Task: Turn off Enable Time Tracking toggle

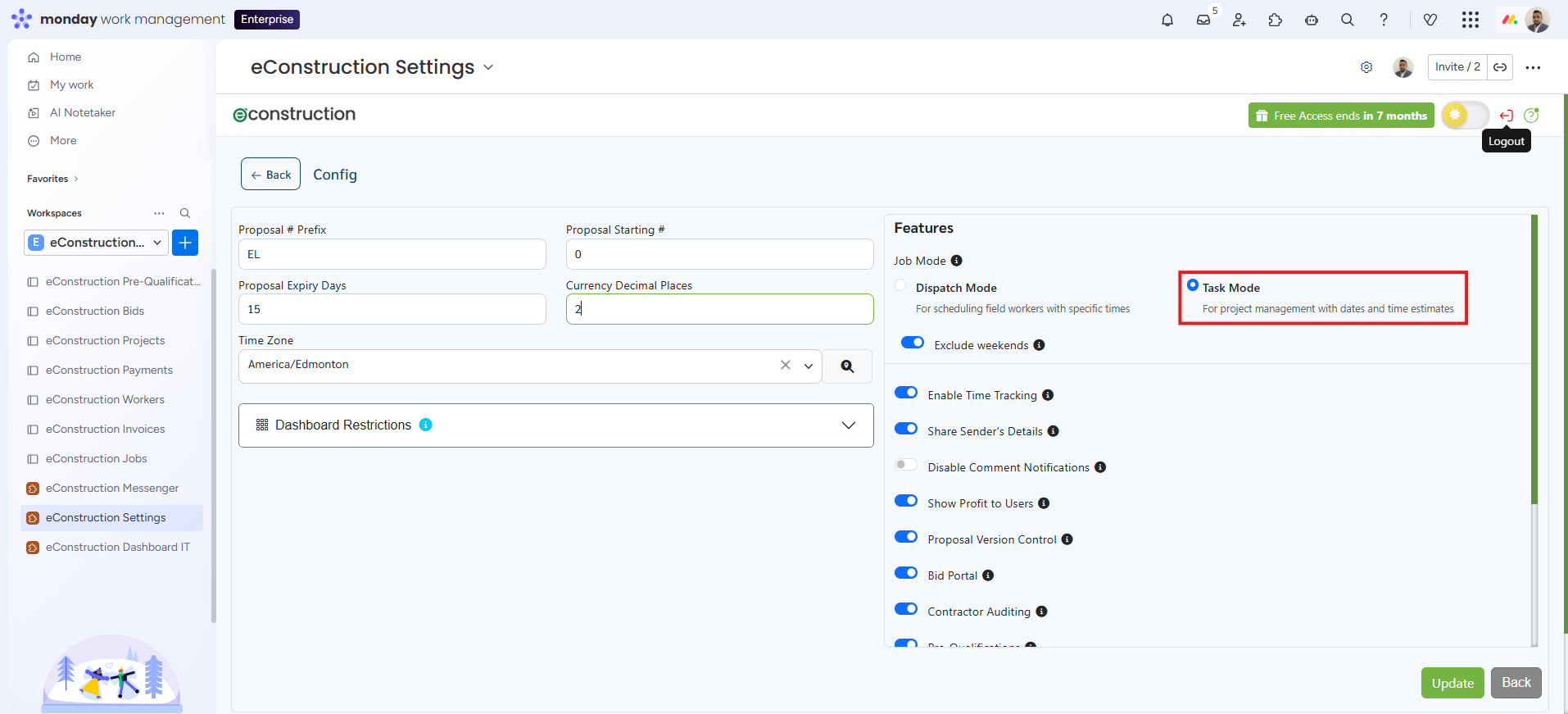Action: 906,393
